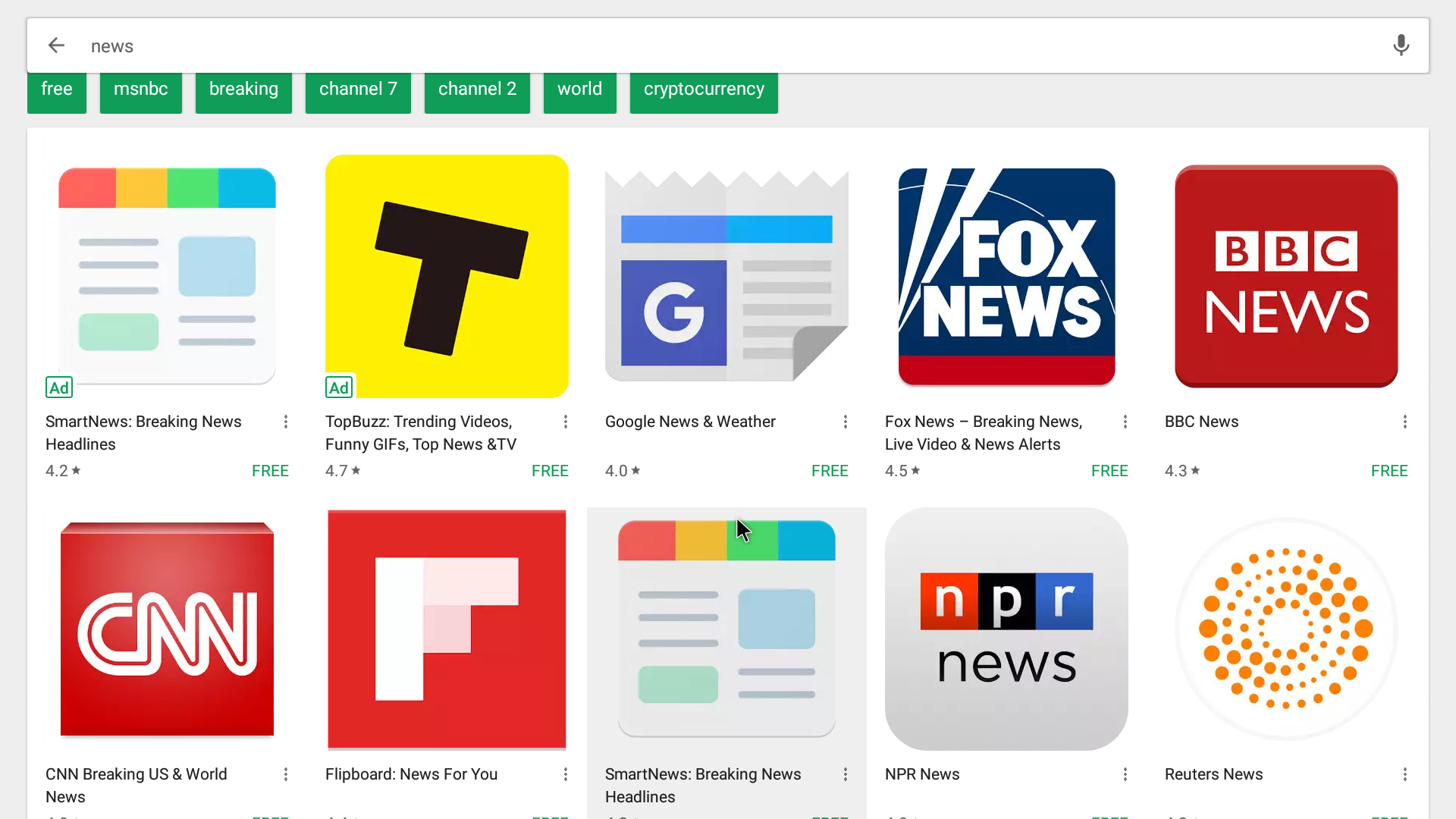Click the FREE label under TopBuzz

click(x=550, y=471)
